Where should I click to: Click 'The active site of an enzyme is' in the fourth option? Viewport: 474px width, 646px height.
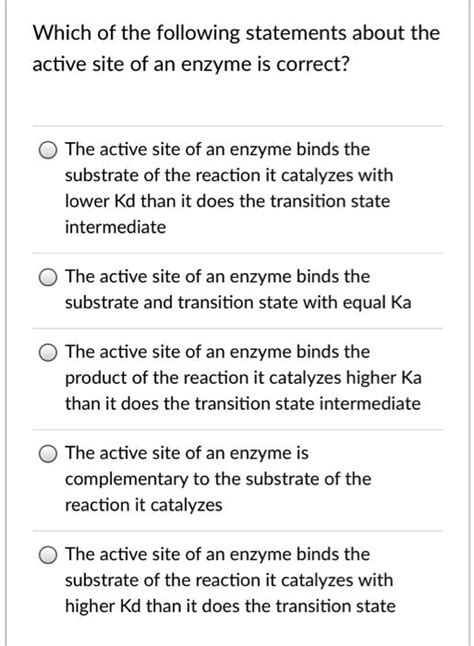coord(187,453)
